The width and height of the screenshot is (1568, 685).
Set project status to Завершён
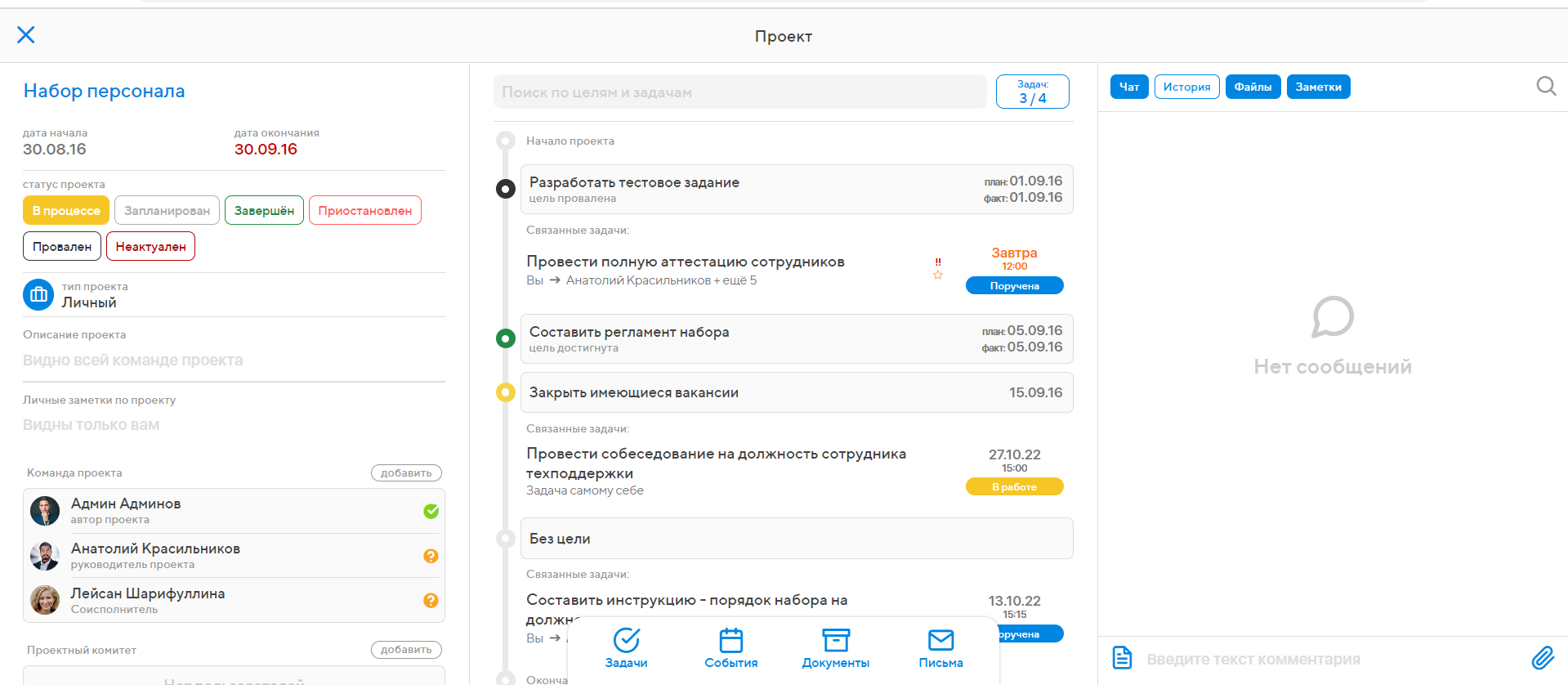[264, 210]
